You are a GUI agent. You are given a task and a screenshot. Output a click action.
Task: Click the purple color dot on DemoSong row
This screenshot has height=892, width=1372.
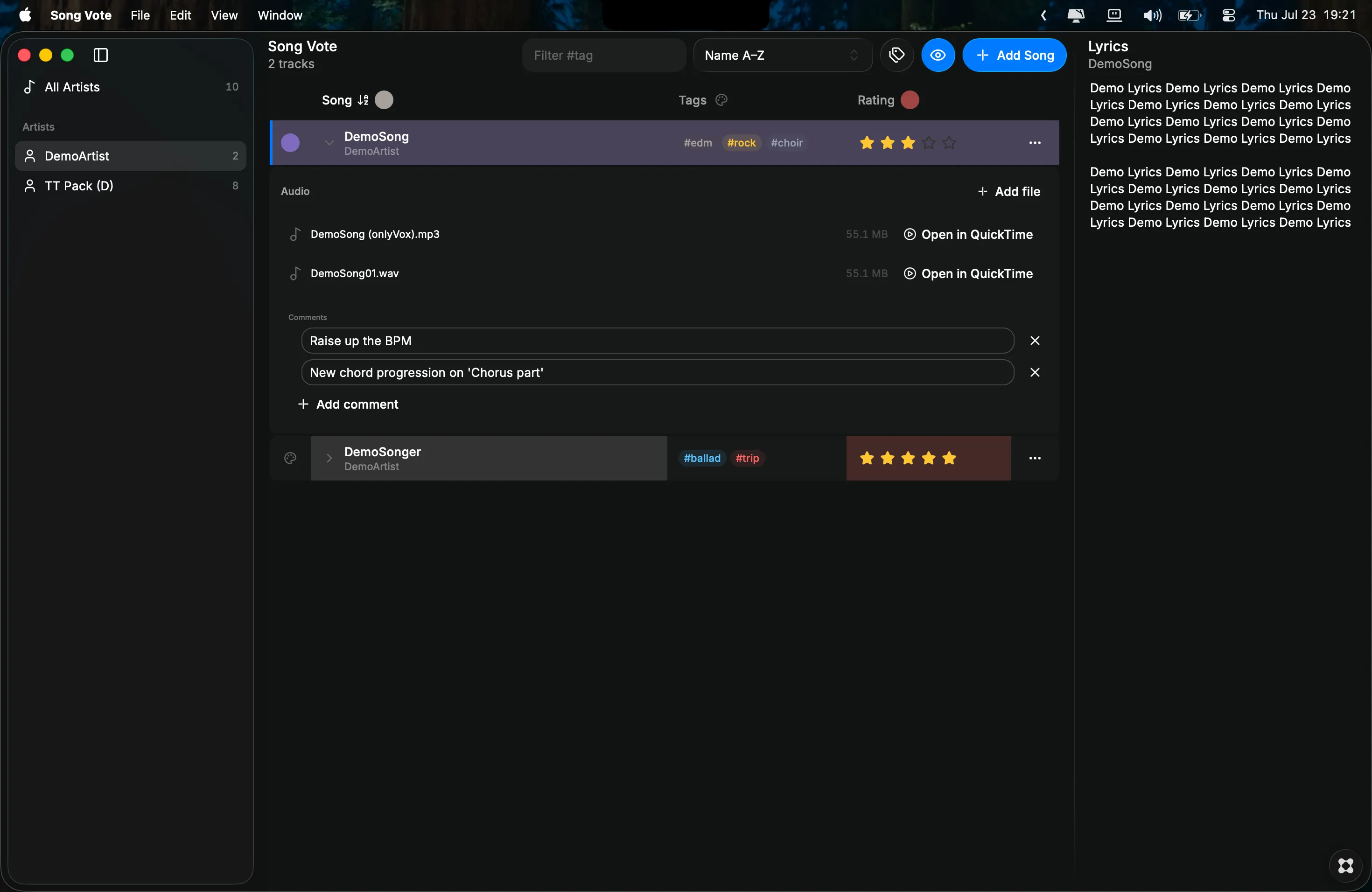point(290,143)
